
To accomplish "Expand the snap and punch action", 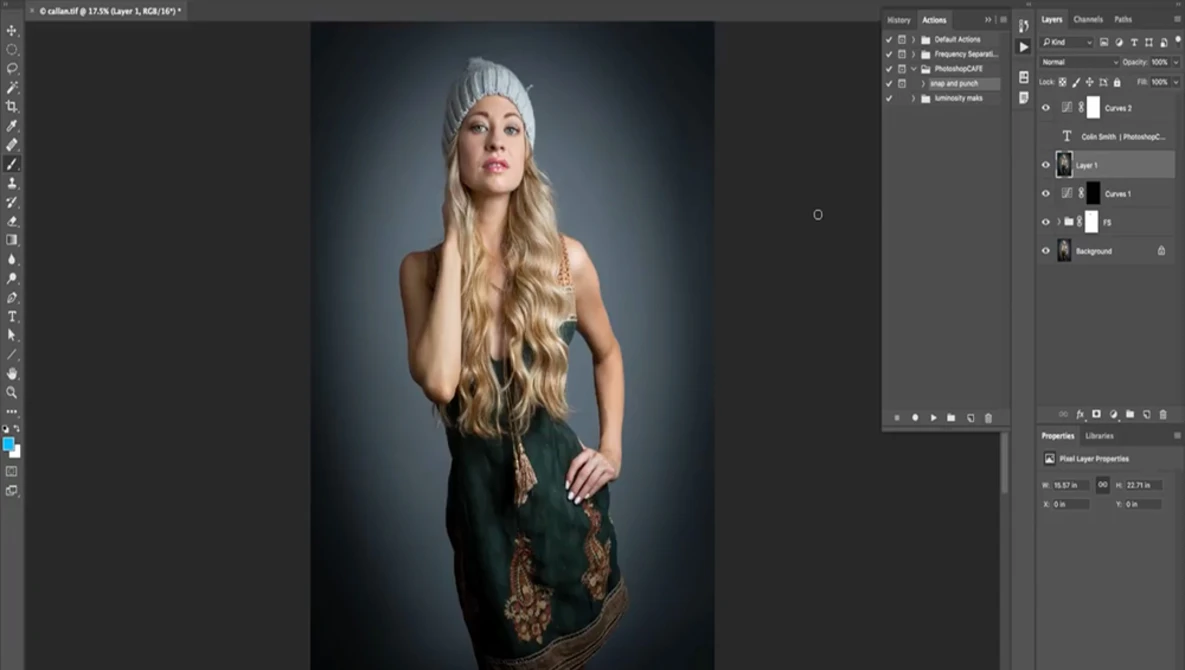I will coord(923,84).
